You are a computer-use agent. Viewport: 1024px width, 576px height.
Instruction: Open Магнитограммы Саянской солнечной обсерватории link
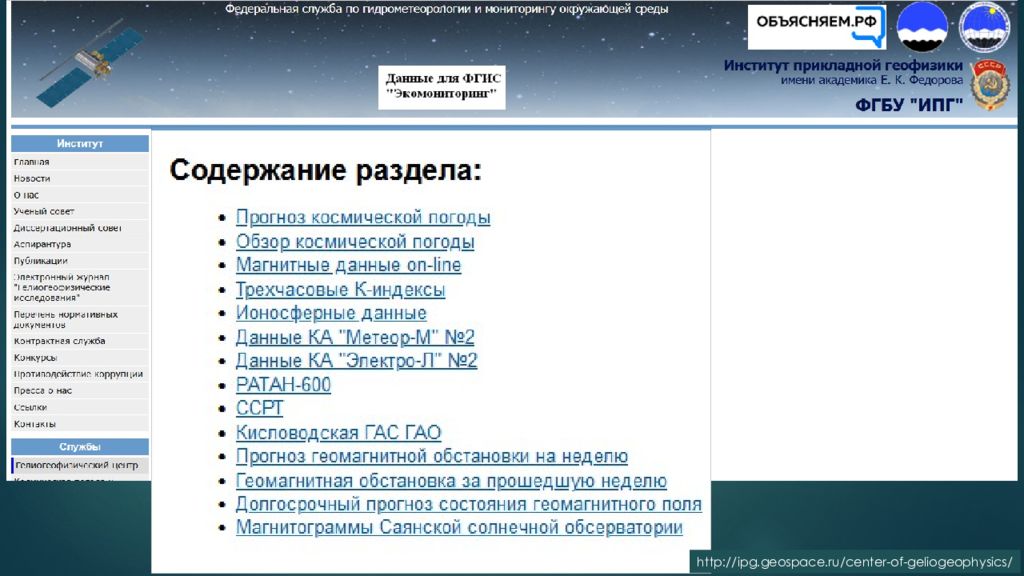(x=459, y=528)
